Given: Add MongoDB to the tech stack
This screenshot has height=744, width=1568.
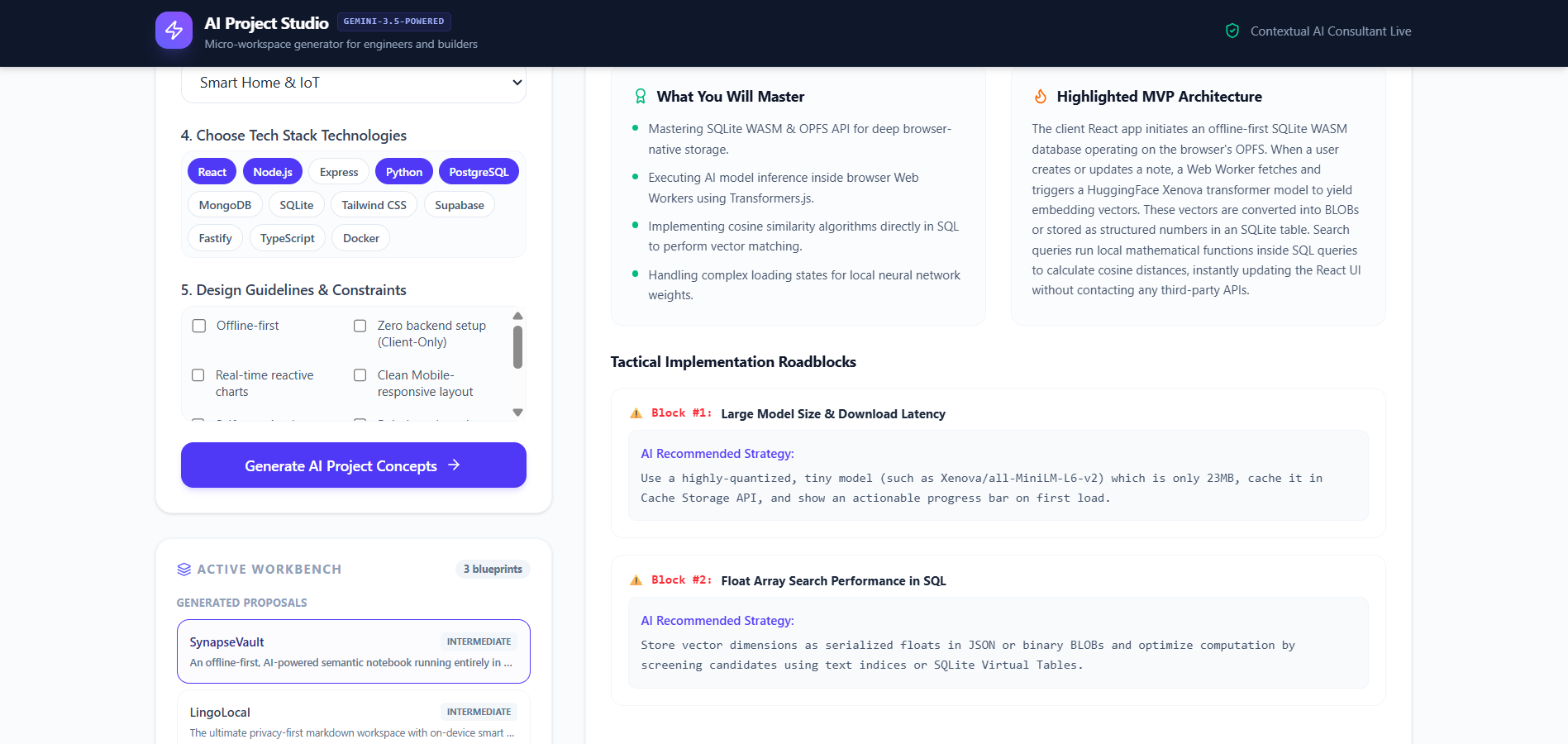Looking at the screenshot, I should (225, 205).
